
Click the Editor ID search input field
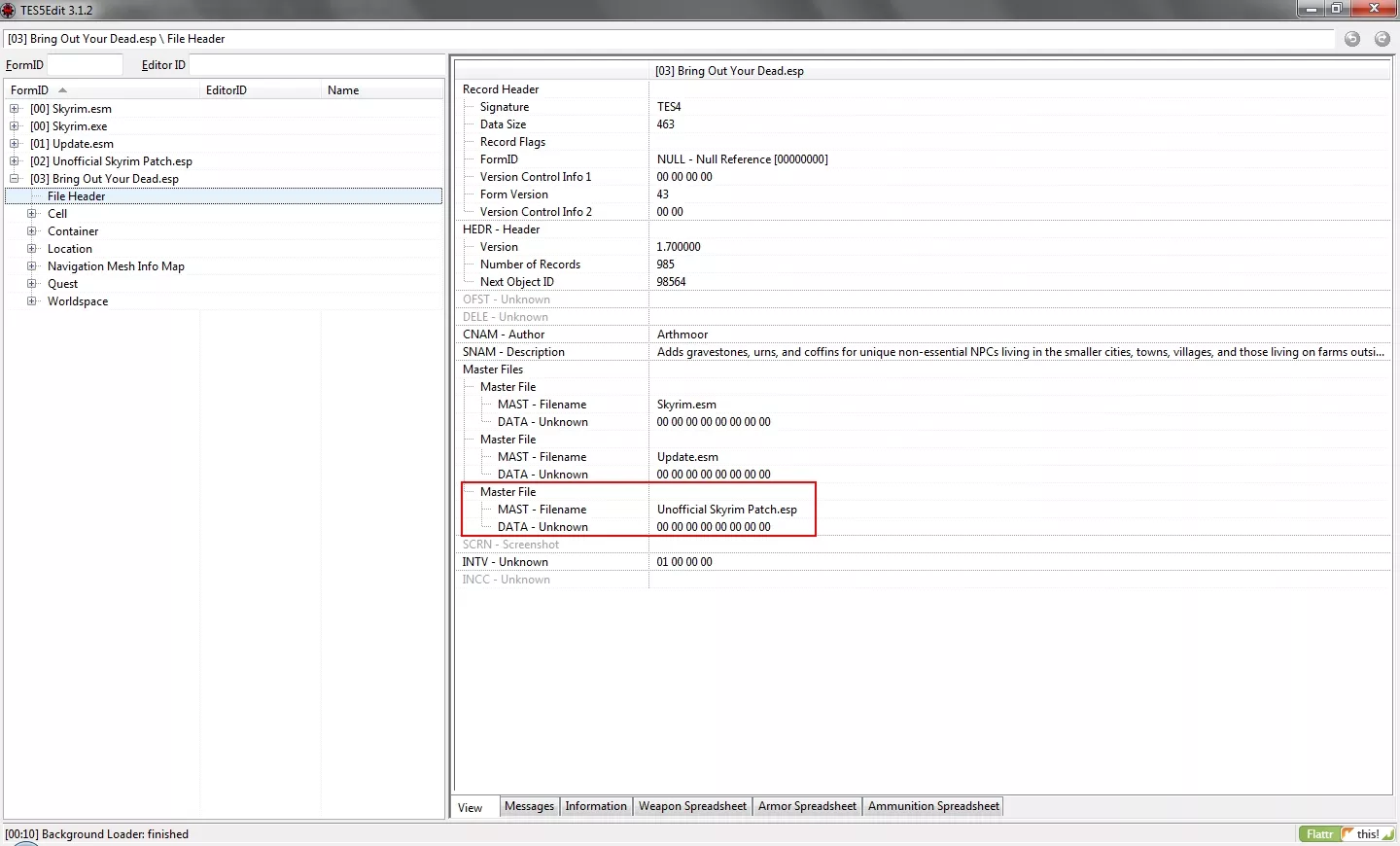pyautogui.click(x=316, y=65)
